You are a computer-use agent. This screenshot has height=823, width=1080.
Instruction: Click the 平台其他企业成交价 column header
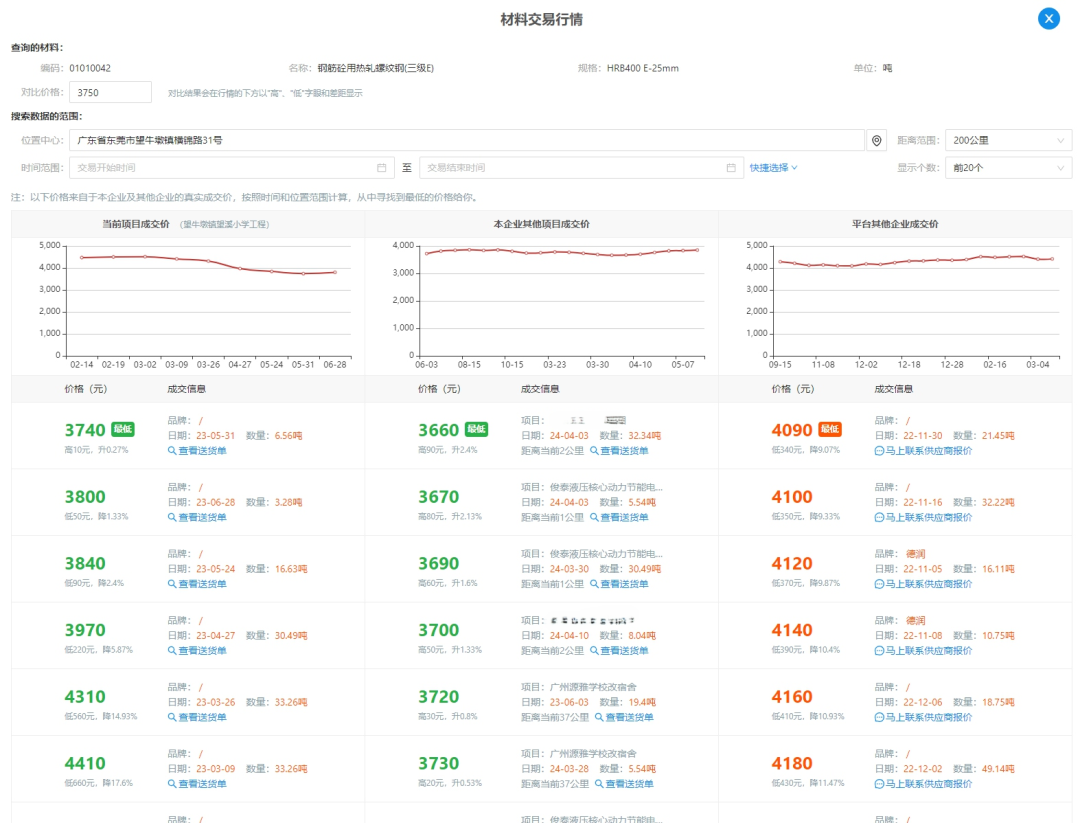(894, 224)
